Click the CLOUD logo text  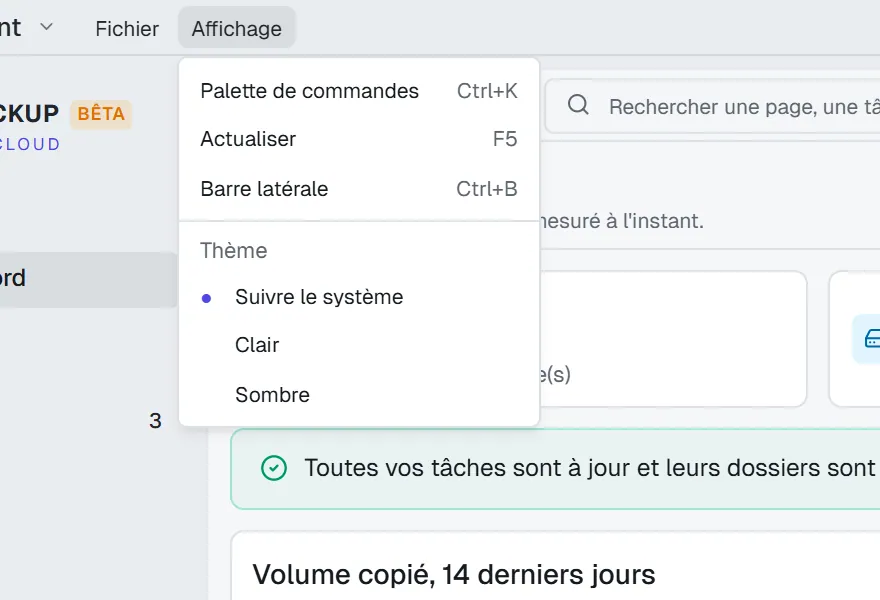coord(30,144)
